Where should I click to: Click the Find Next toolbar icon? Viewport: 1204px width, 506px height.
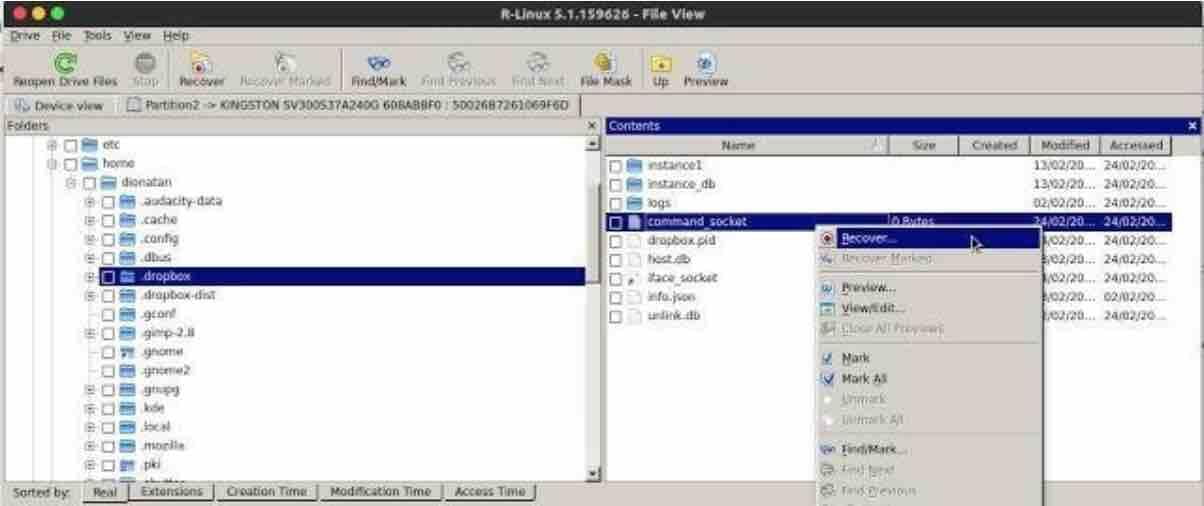click(538, 64)
